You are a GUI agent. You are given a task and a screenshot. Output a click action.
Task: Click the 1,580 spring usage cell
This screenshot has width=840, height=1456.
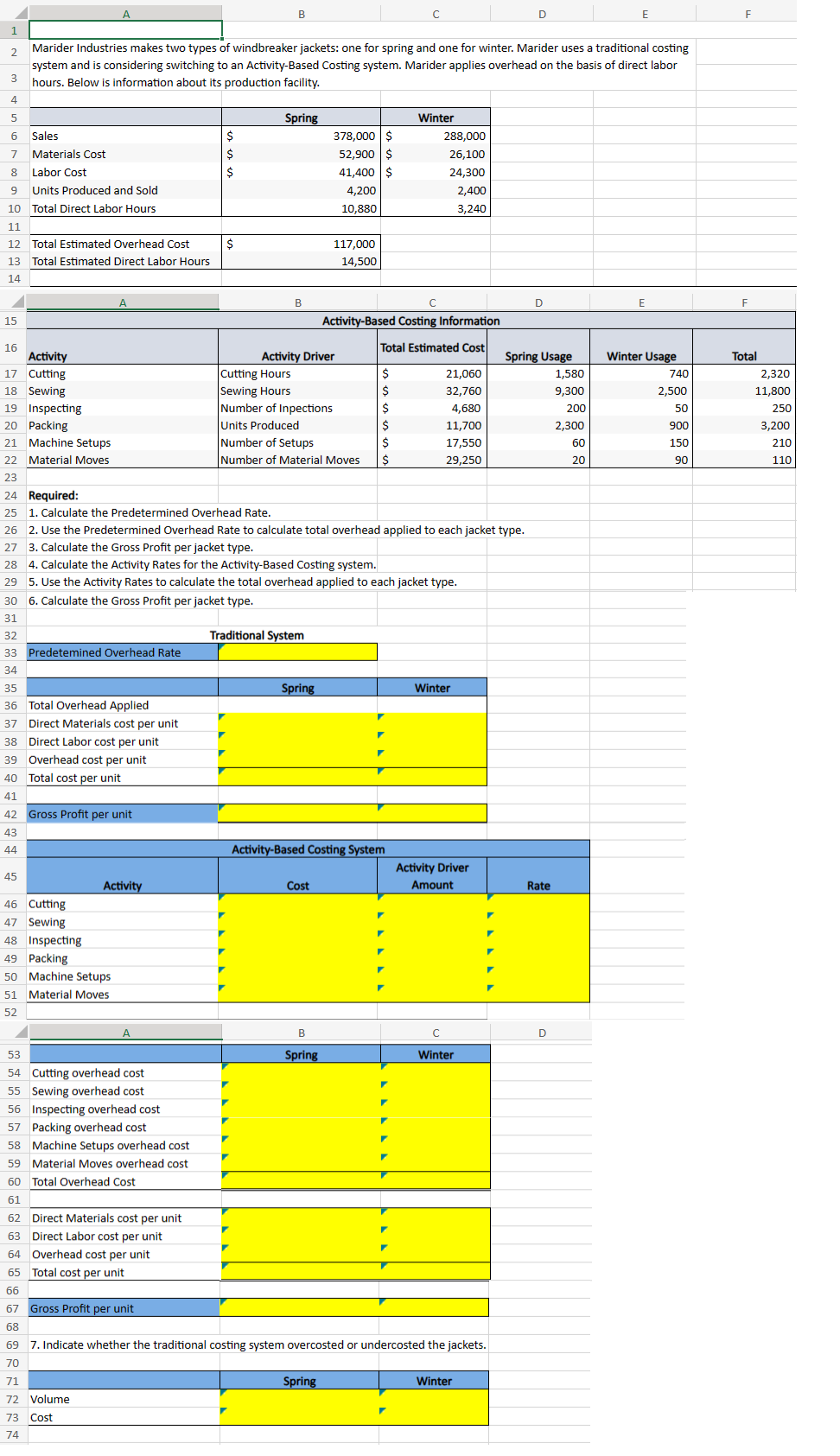[538, 373]
